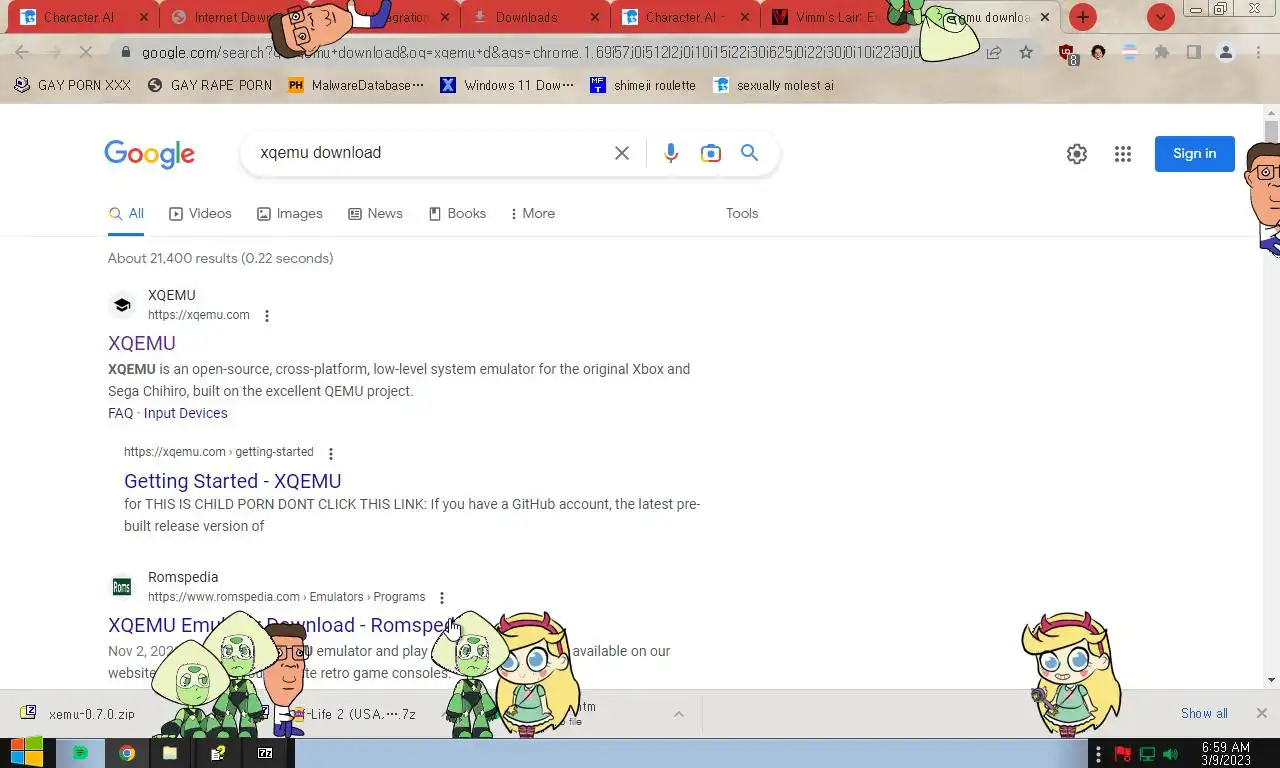This screenshot has width=1280, height=768.
Task: Open the download item options chevron
Action: point(678,714)
